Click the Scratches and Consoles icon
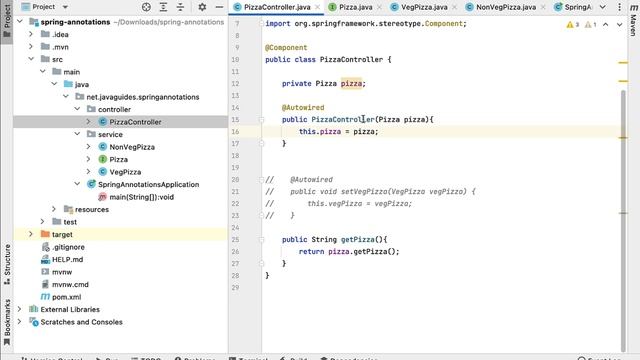This screenshot has width=640, height=360. (x=34, y=322)
